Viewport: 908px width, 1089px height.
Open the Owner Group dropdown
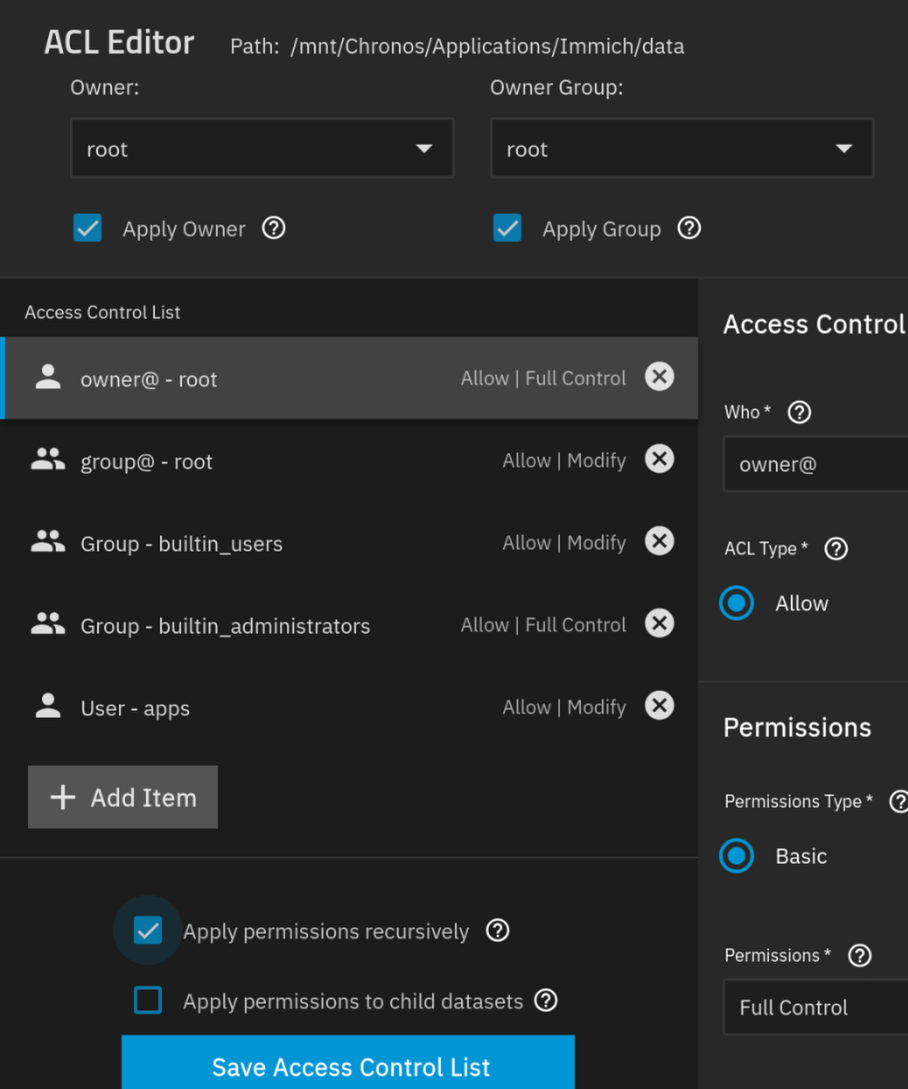point(681,149)
